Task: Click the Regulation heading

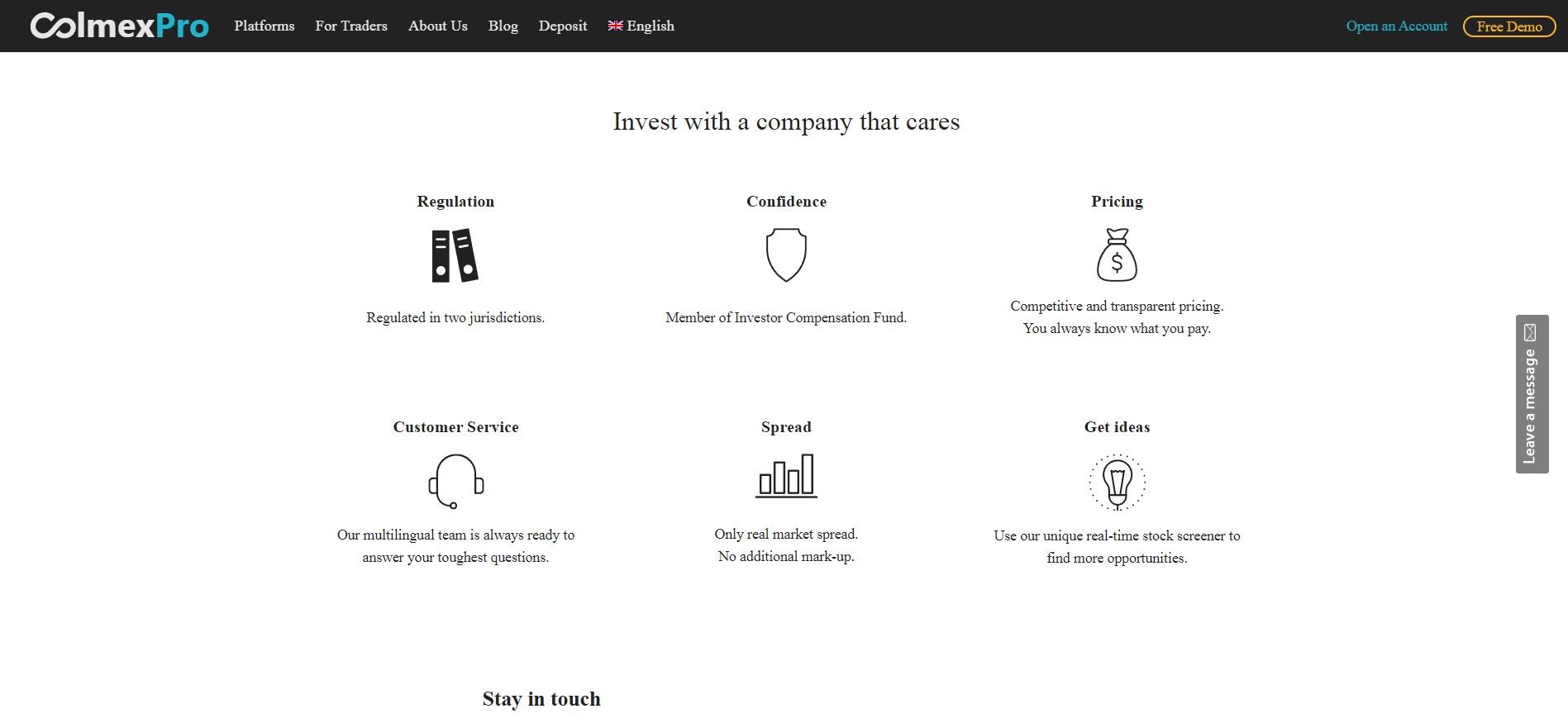Action: tap(455, 202)
